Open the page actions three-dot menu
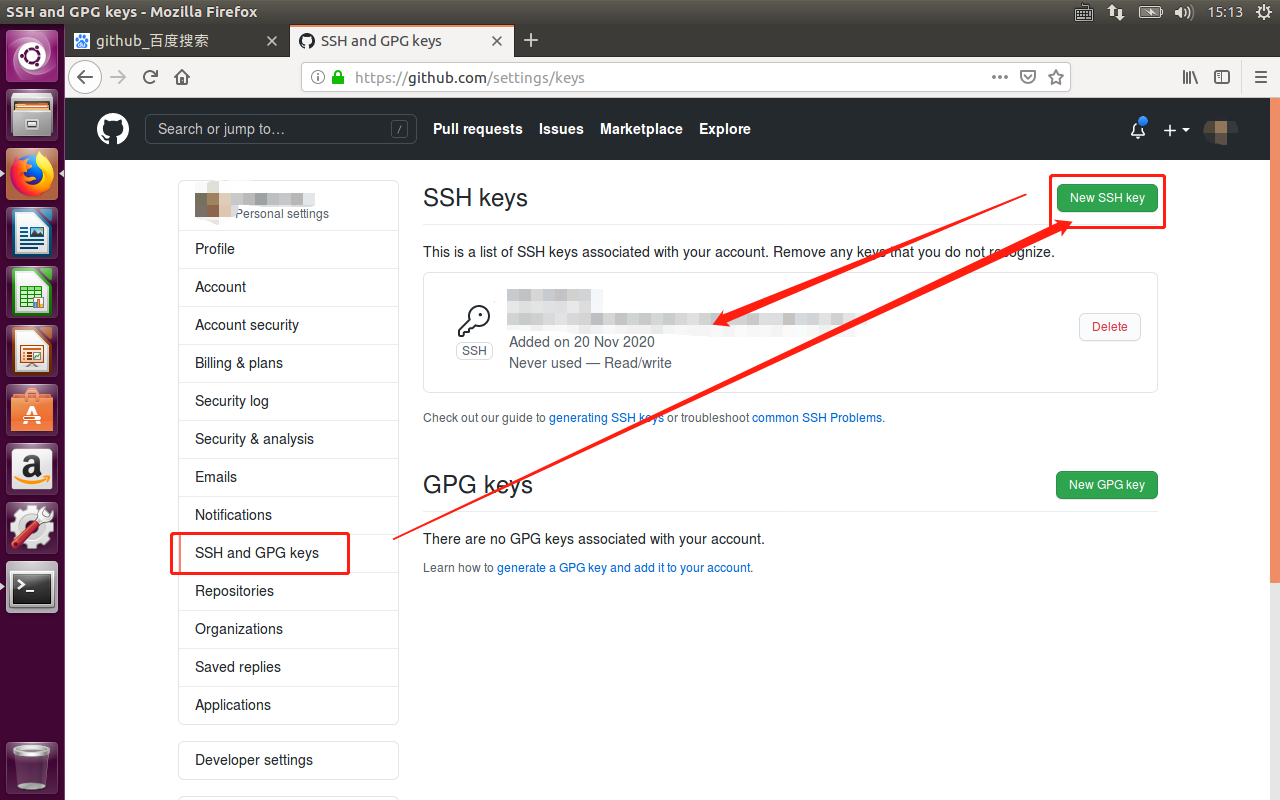 pos(1000,77)
